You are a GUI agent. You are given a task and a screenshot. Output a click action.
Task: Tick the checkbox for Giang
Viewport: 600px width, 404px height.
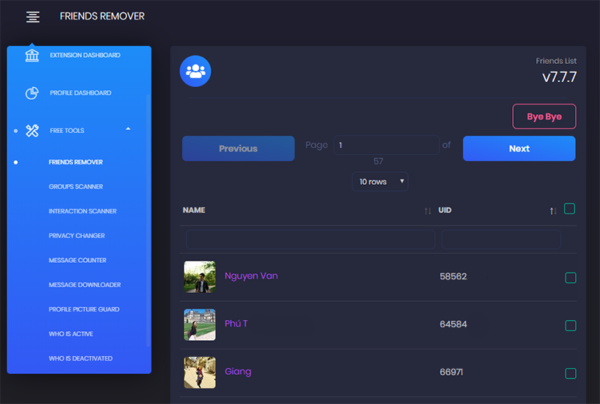[570, 373]
